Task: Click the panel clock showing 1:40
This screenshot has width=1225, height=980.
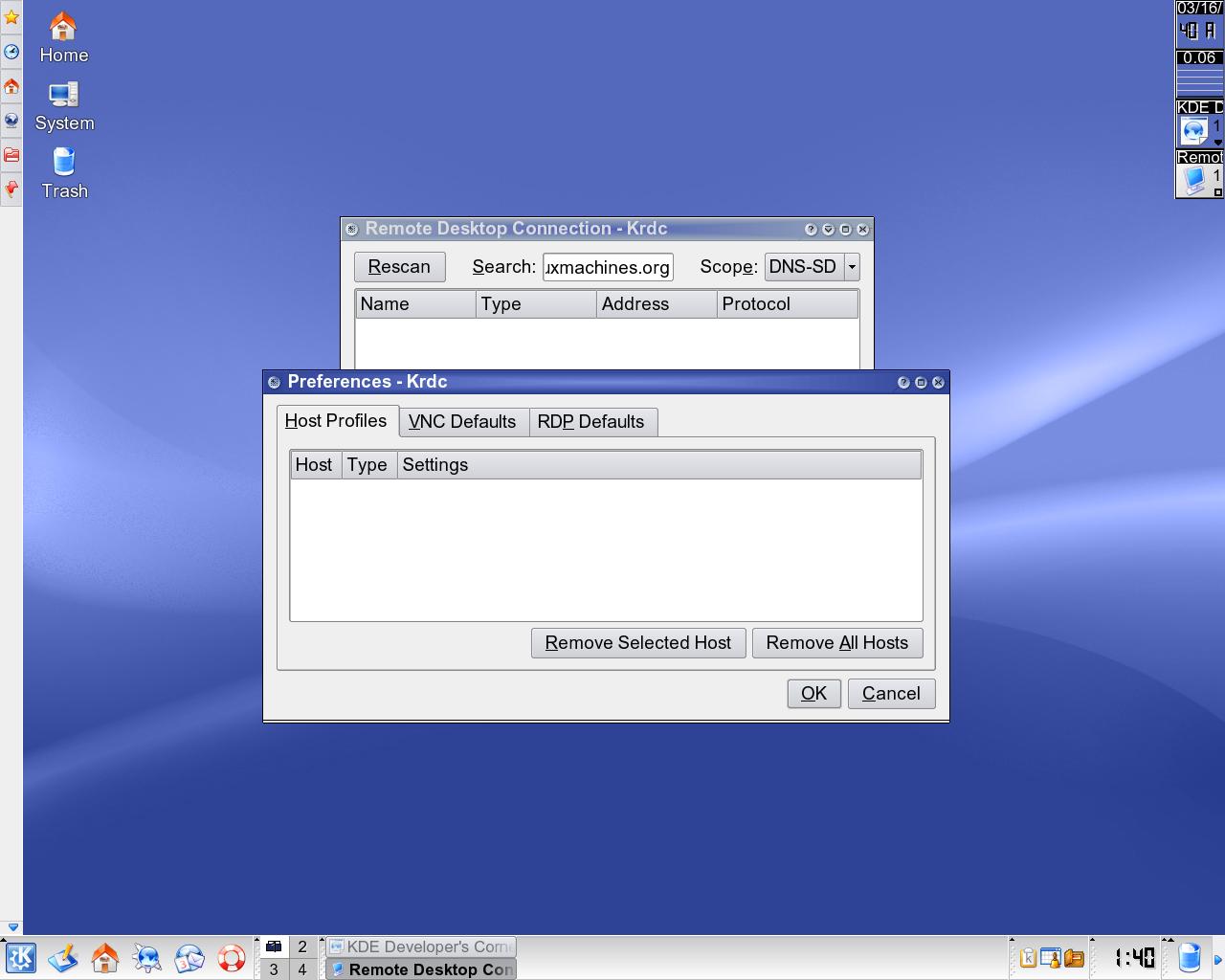Action: point(1135,957)
